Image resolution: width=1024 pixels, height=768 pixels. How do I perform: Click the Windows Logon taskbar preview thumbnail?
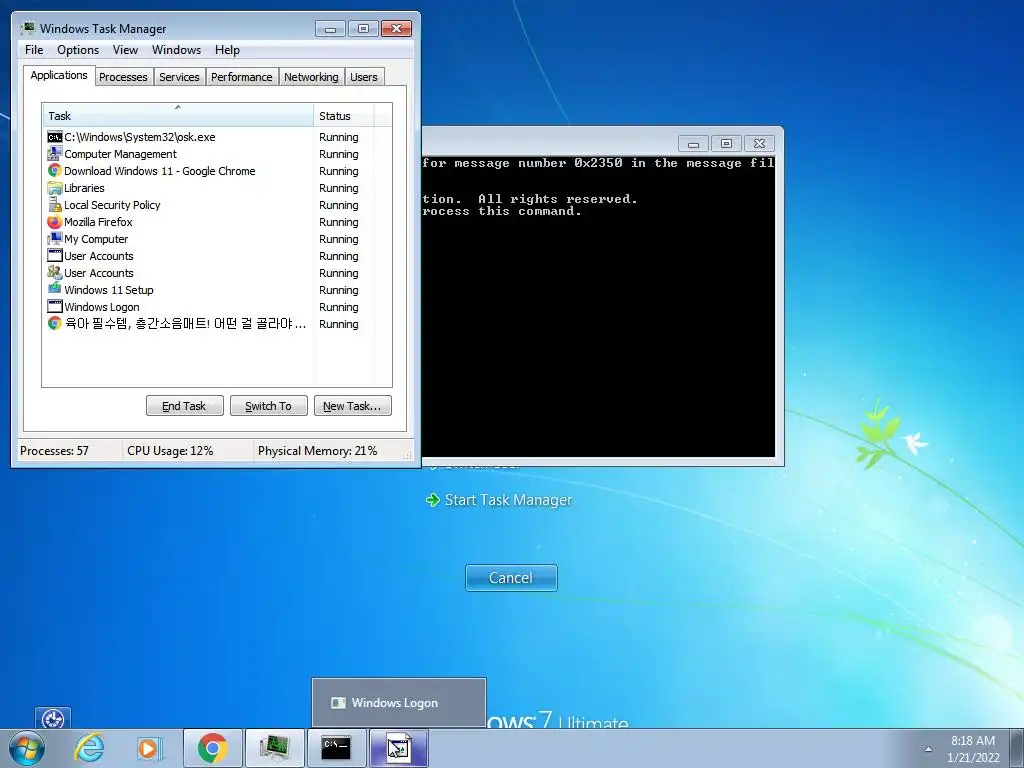[x=399, y=703]
